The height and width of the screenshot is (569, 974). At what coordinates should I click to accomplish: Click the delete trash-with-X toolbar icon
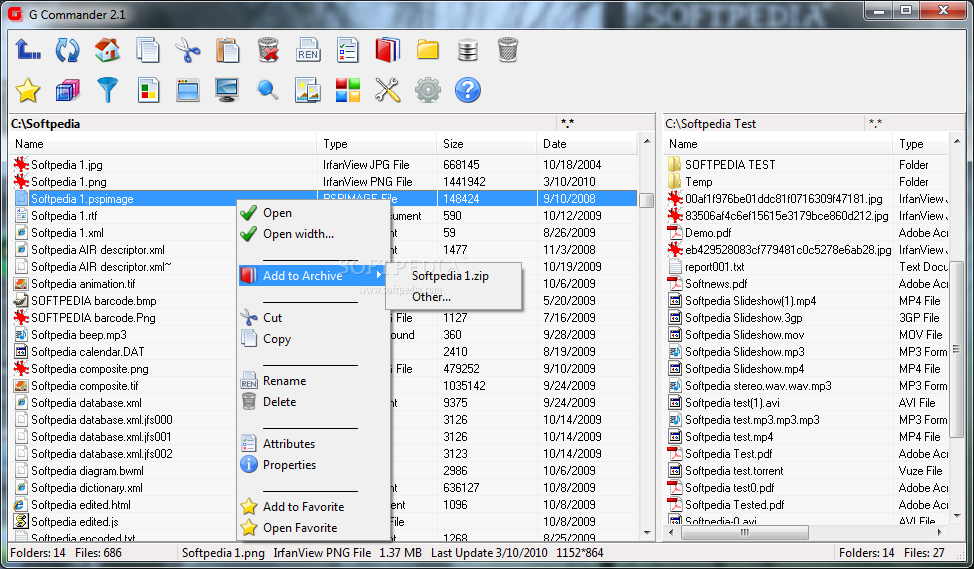pyautogui.click(x=268, y=50)
